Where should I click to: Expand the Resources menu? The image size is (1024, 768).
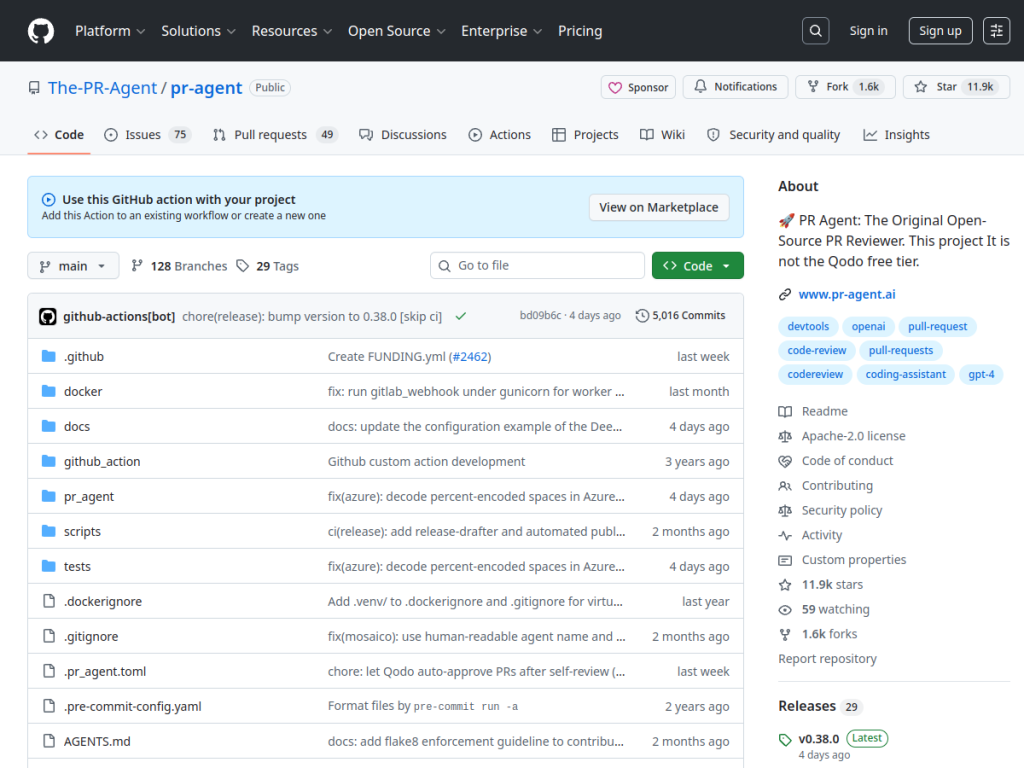292,31
